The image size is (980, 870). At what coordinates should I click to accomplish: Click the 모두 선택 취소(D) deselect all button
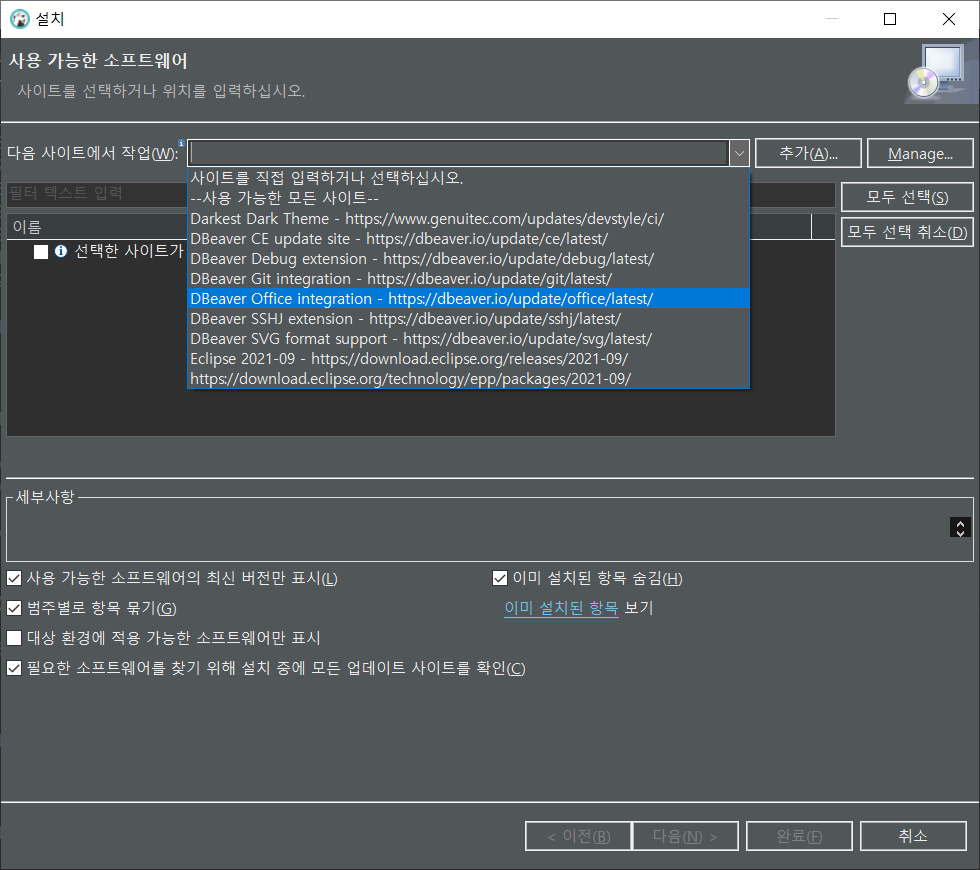[x=907, y=232]
